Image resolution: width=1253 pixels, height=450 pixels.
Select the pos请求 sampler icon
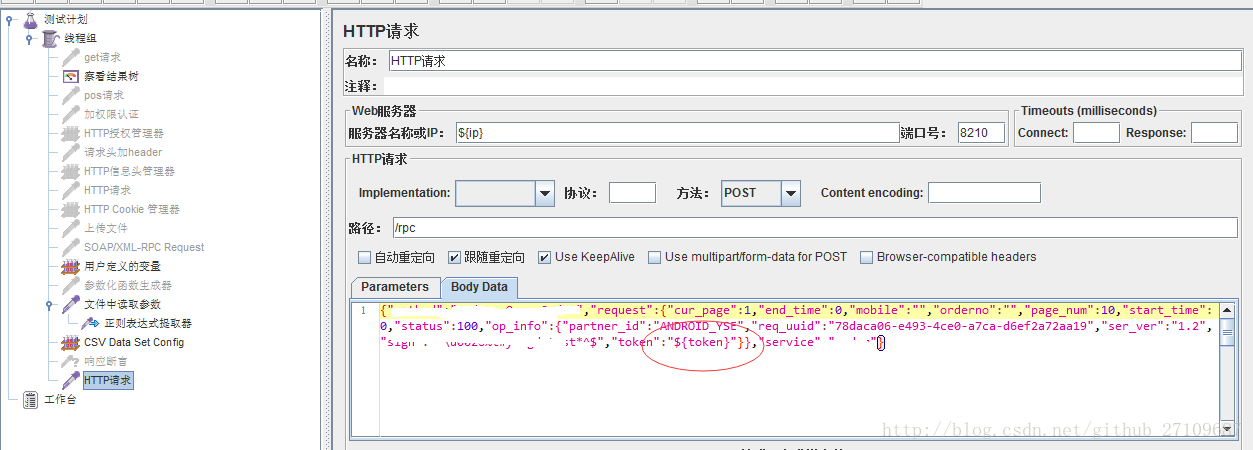coord(70,95)
